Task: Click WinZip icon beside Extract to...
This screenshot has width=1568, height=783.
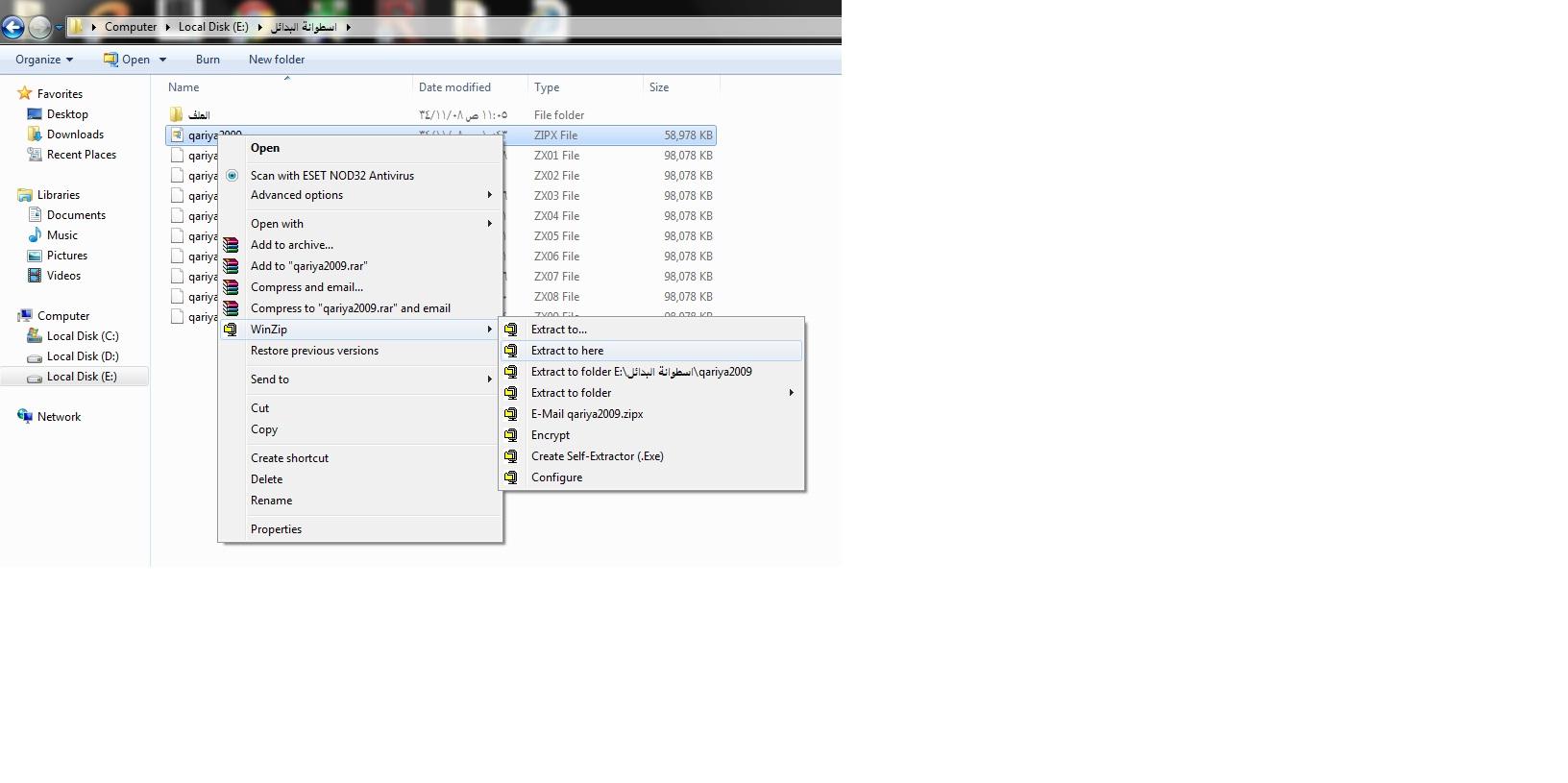Action: [x=511, y=330]
